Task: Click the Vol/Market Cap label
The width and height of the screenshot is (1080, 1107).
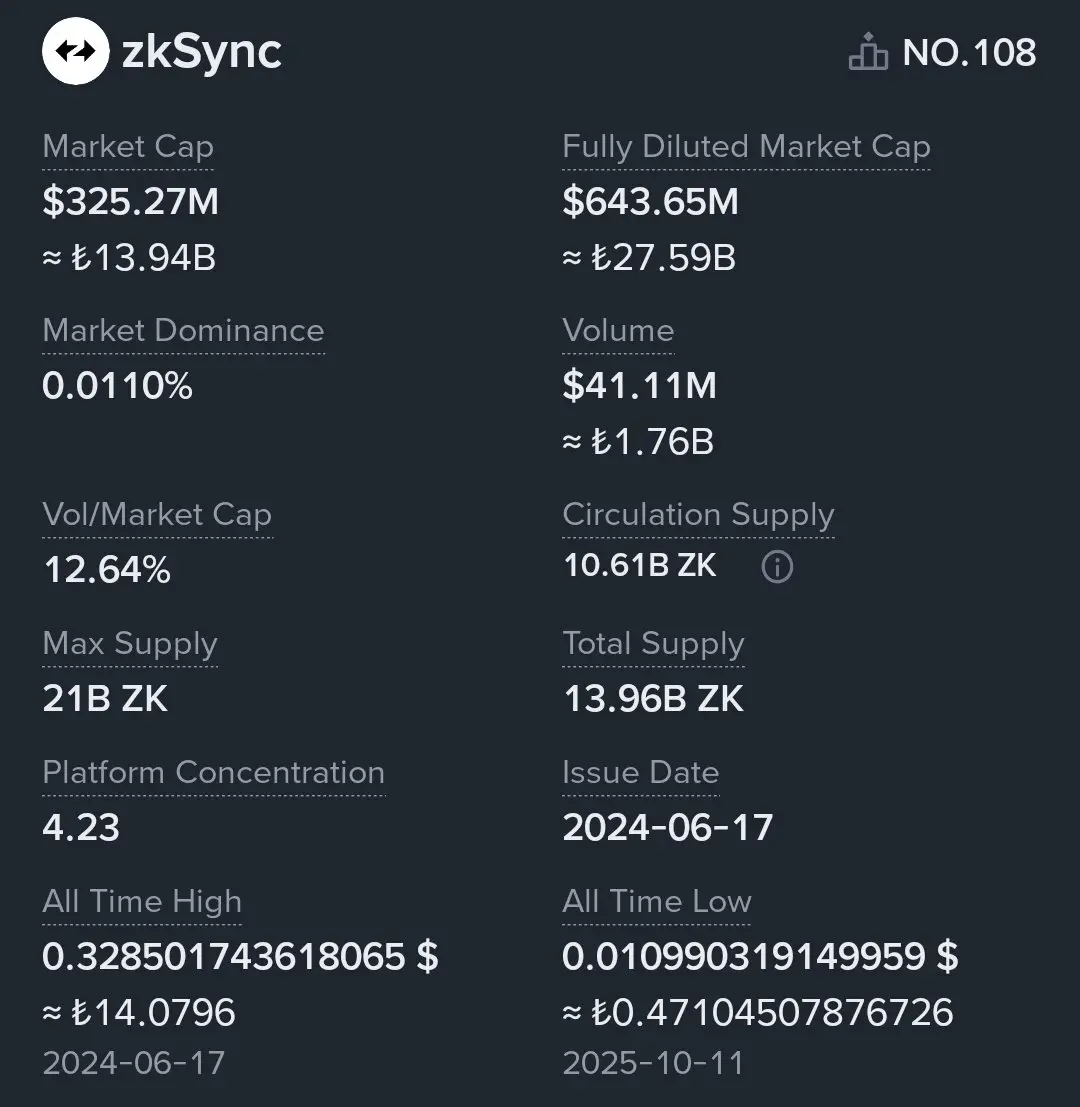Action: [157, 515]
